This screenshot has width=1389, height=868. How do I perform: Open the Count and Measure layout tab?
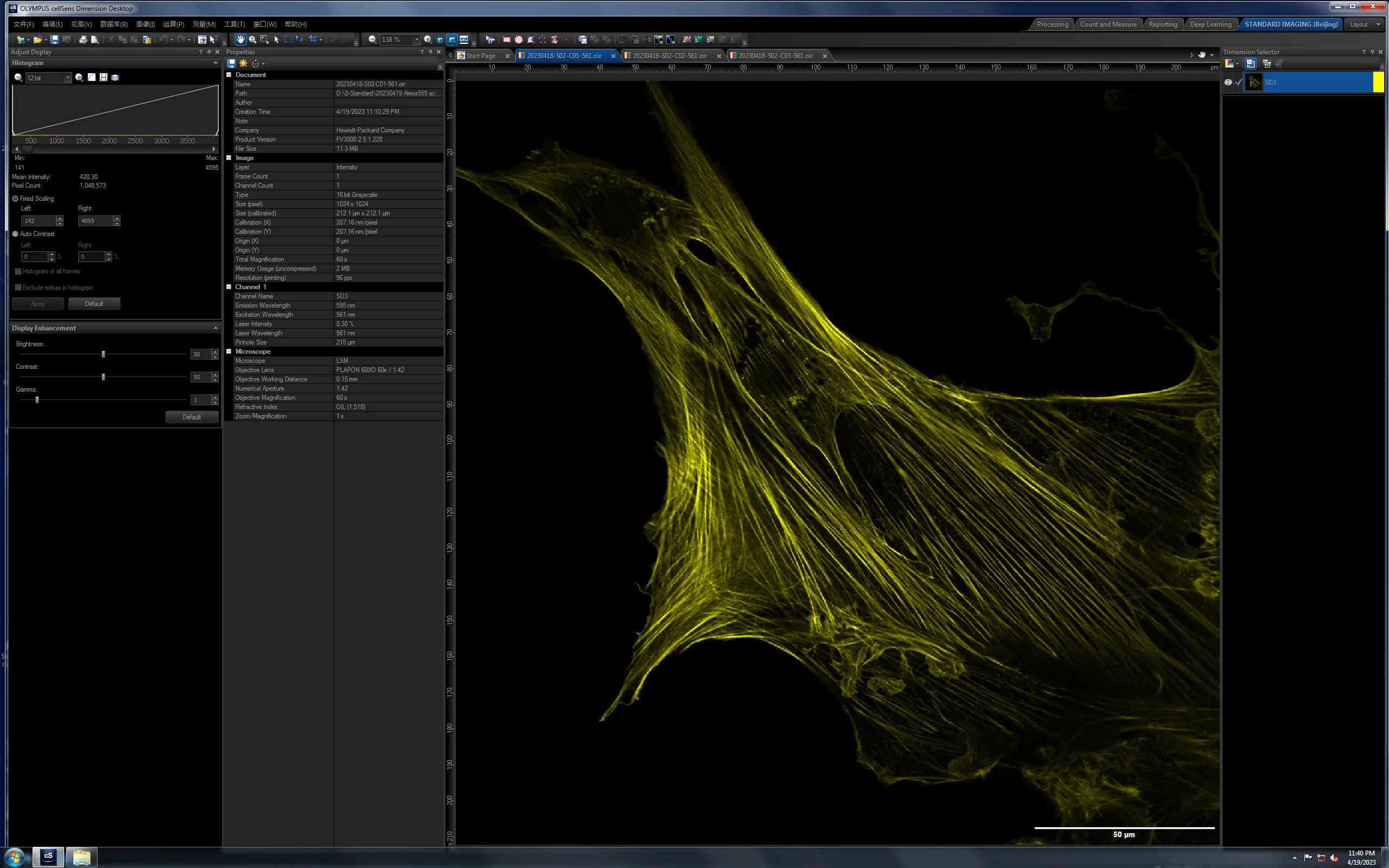(x=1108, y=24)
